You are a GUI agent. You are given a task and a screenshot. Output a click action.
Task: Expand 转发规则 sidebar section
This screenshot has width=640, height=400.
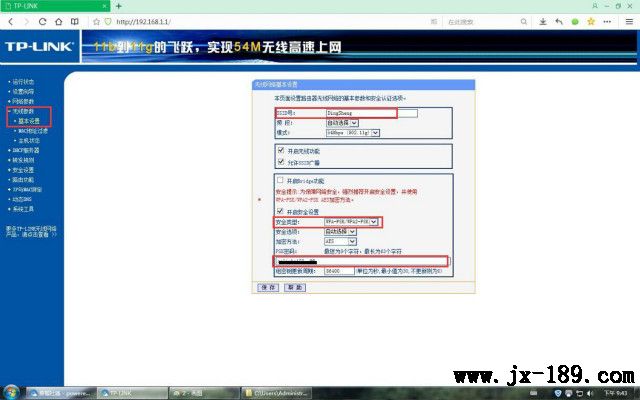tap(23, 160)
